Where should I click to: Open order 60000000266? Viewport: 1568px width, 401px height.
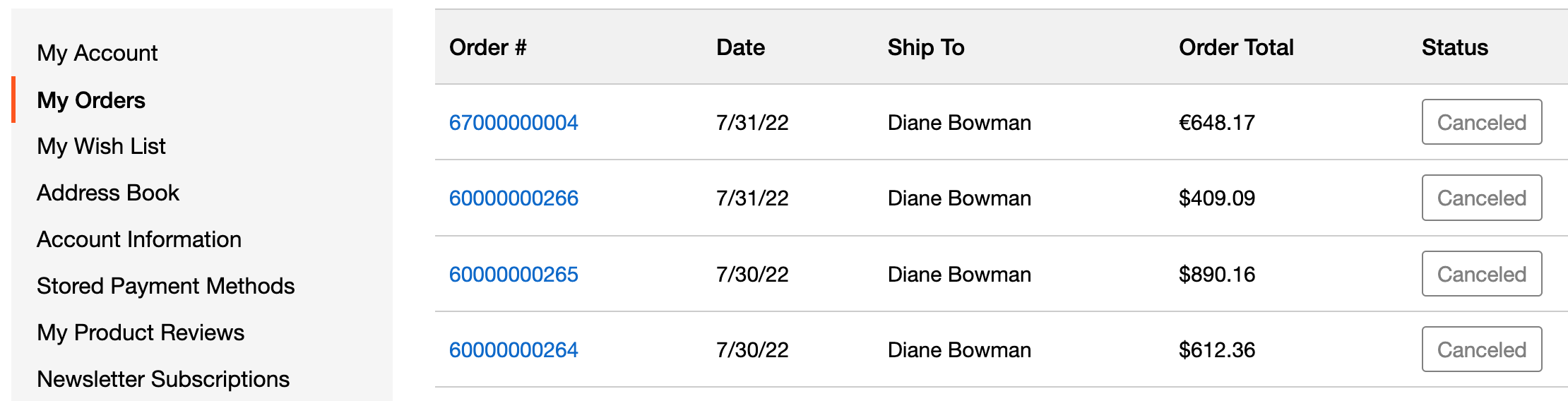coord(513,198)
